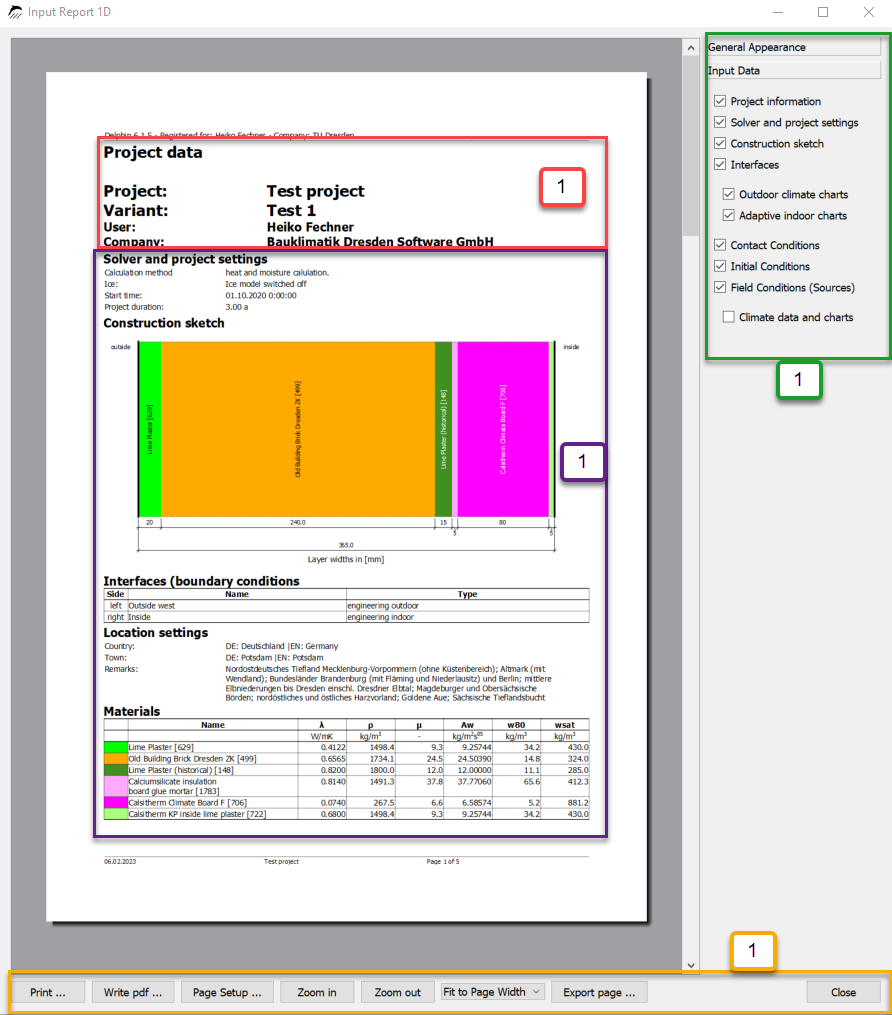The image size is (892, 1015).
Task: Click the Zoom out button
Action: tap(397, 992)
